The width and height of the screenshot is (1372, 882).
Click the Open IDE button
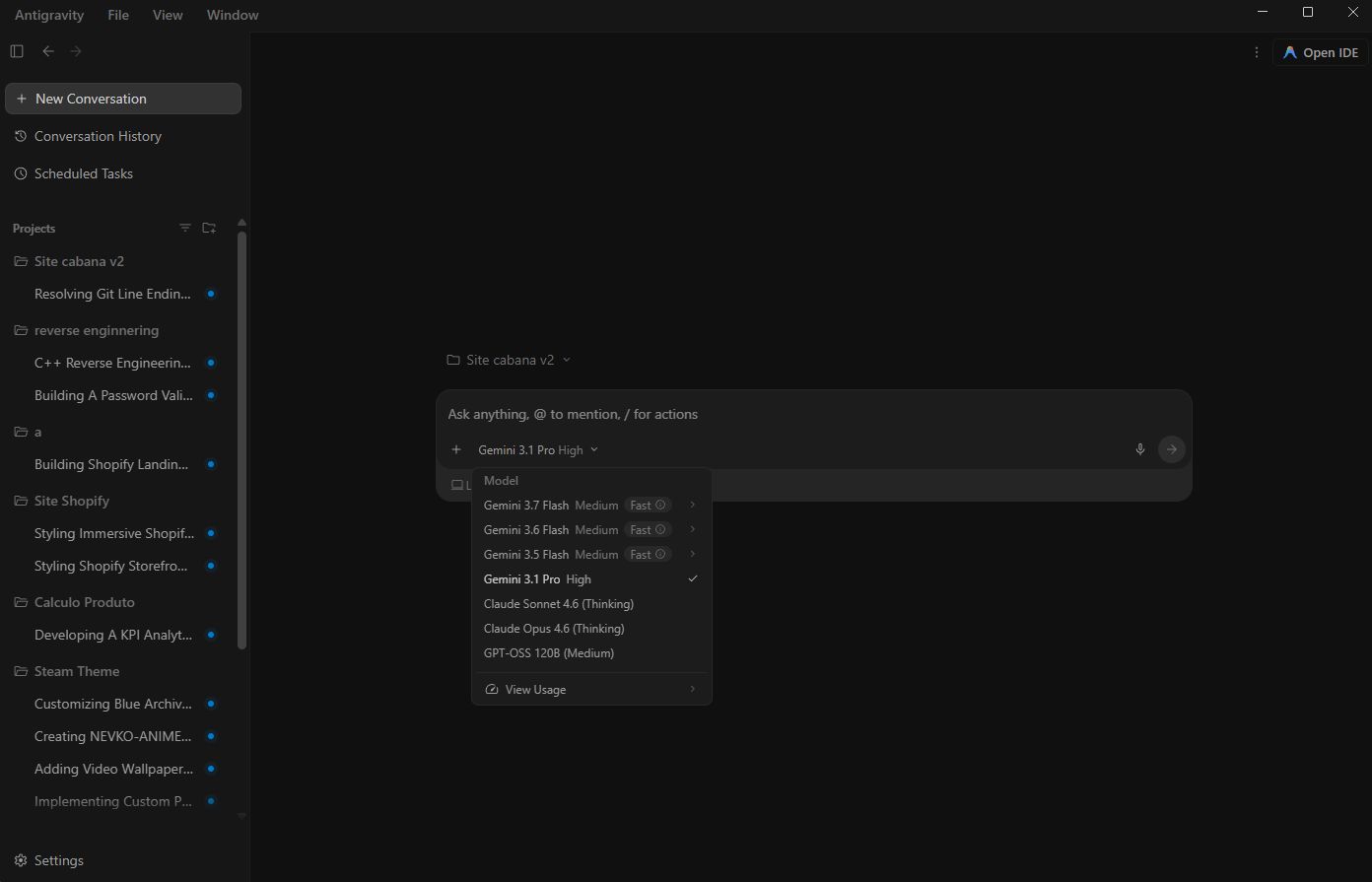point(1321,52)
